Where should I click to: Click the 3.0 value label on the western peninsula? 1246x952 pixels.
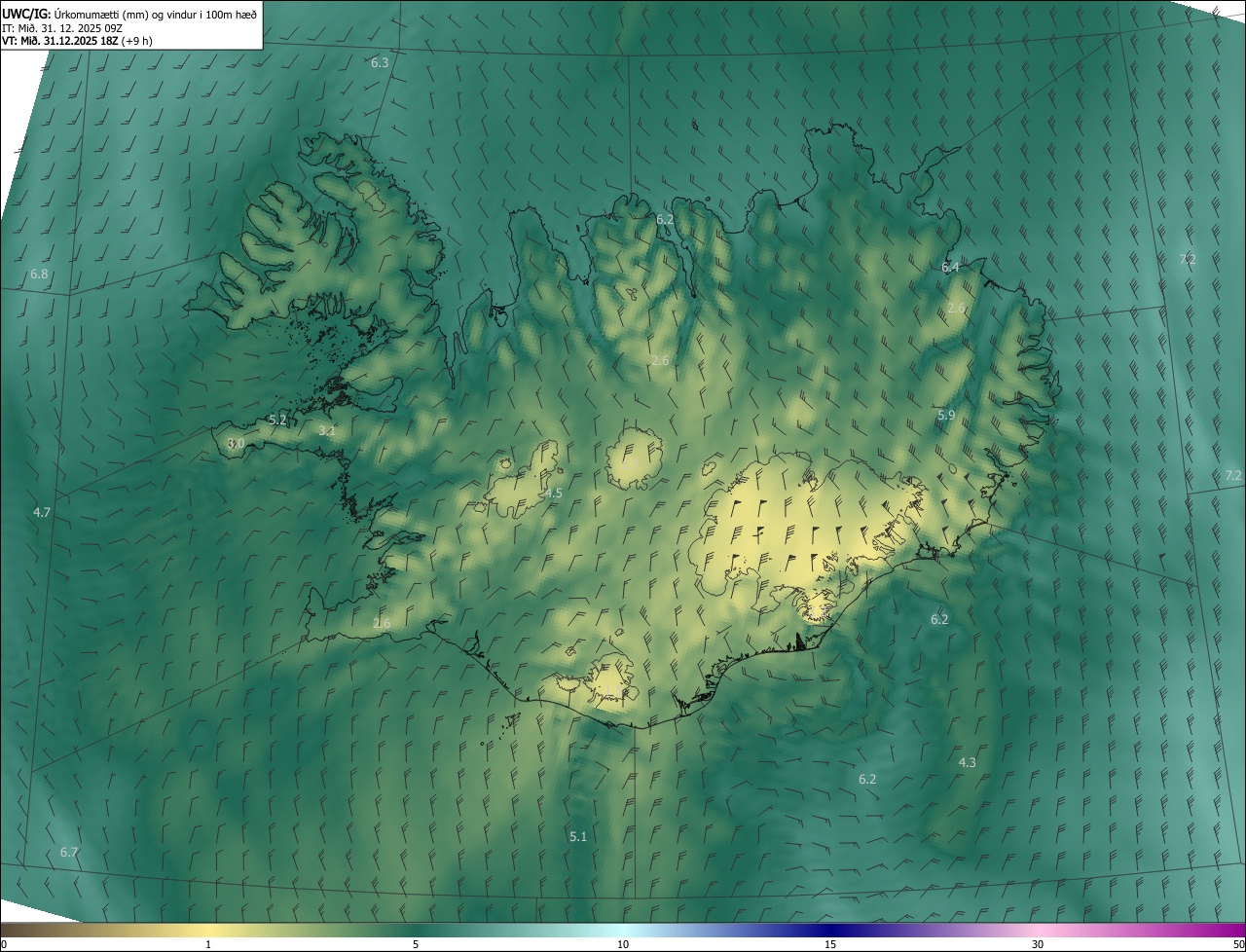(x=236, y=443)
